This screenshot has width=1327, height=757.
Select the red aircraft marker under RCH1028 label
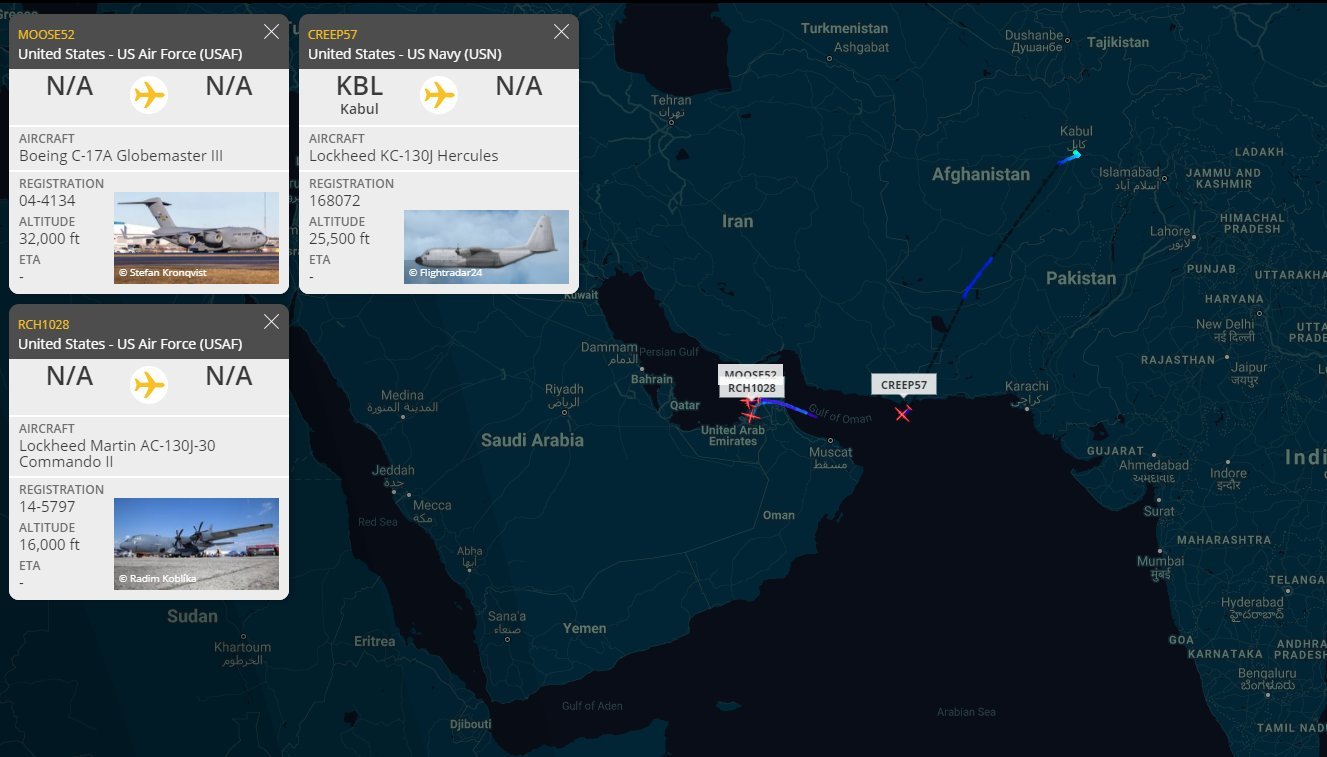tap(748, 415)
